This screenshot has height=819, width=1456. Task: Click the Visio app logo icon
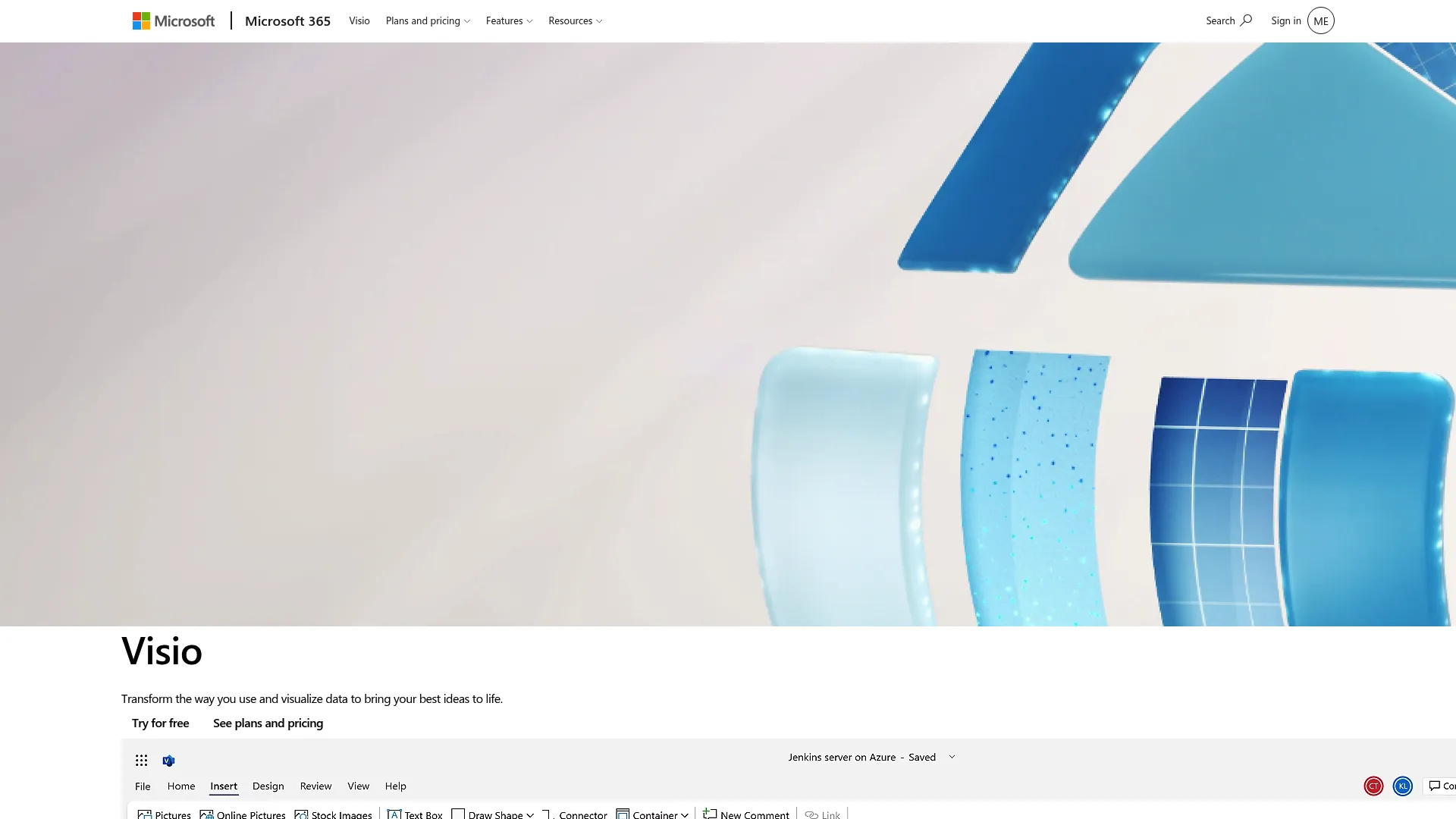(x=168, y=761)
